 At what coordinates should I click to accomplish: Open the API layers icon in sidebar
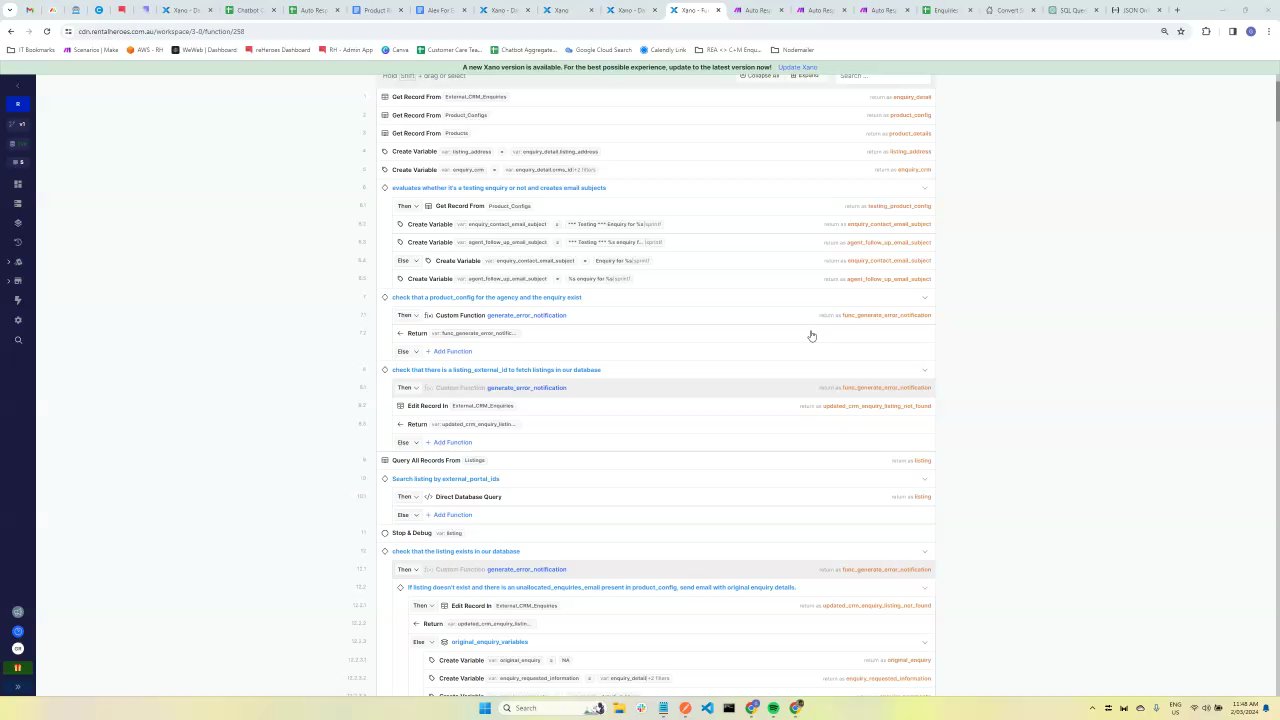tap(18, 223)
